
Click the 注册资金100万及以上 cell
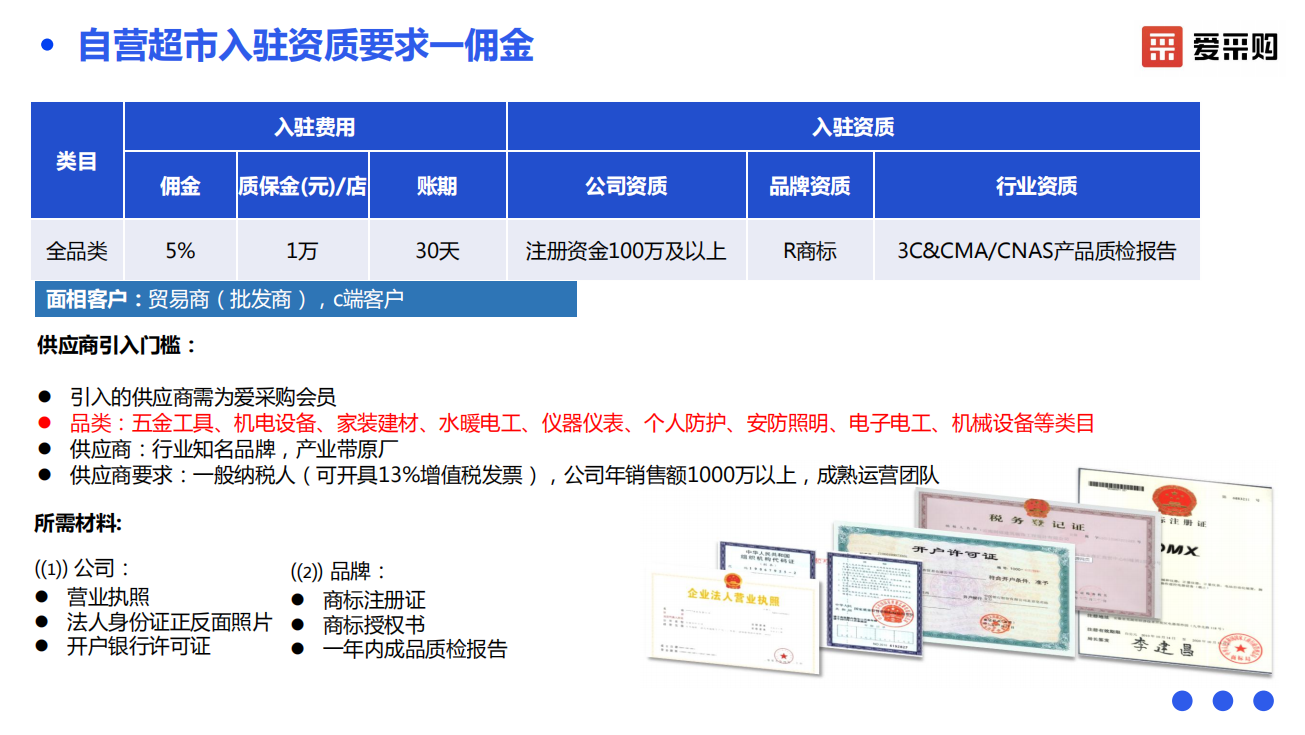tap(627, 250)
